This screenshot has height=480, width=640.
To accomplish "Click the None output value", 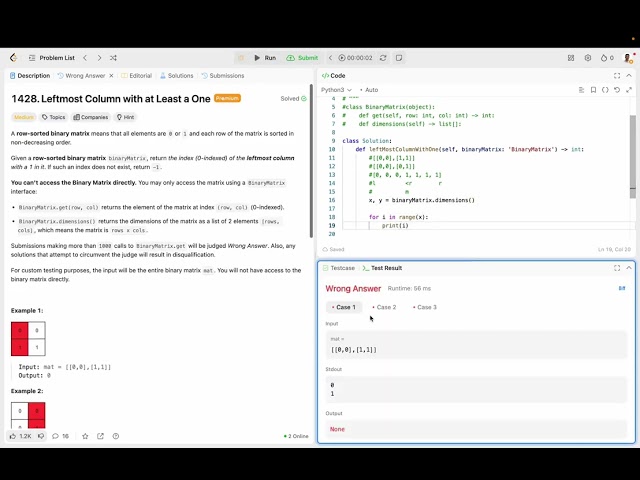I will 337,429.
